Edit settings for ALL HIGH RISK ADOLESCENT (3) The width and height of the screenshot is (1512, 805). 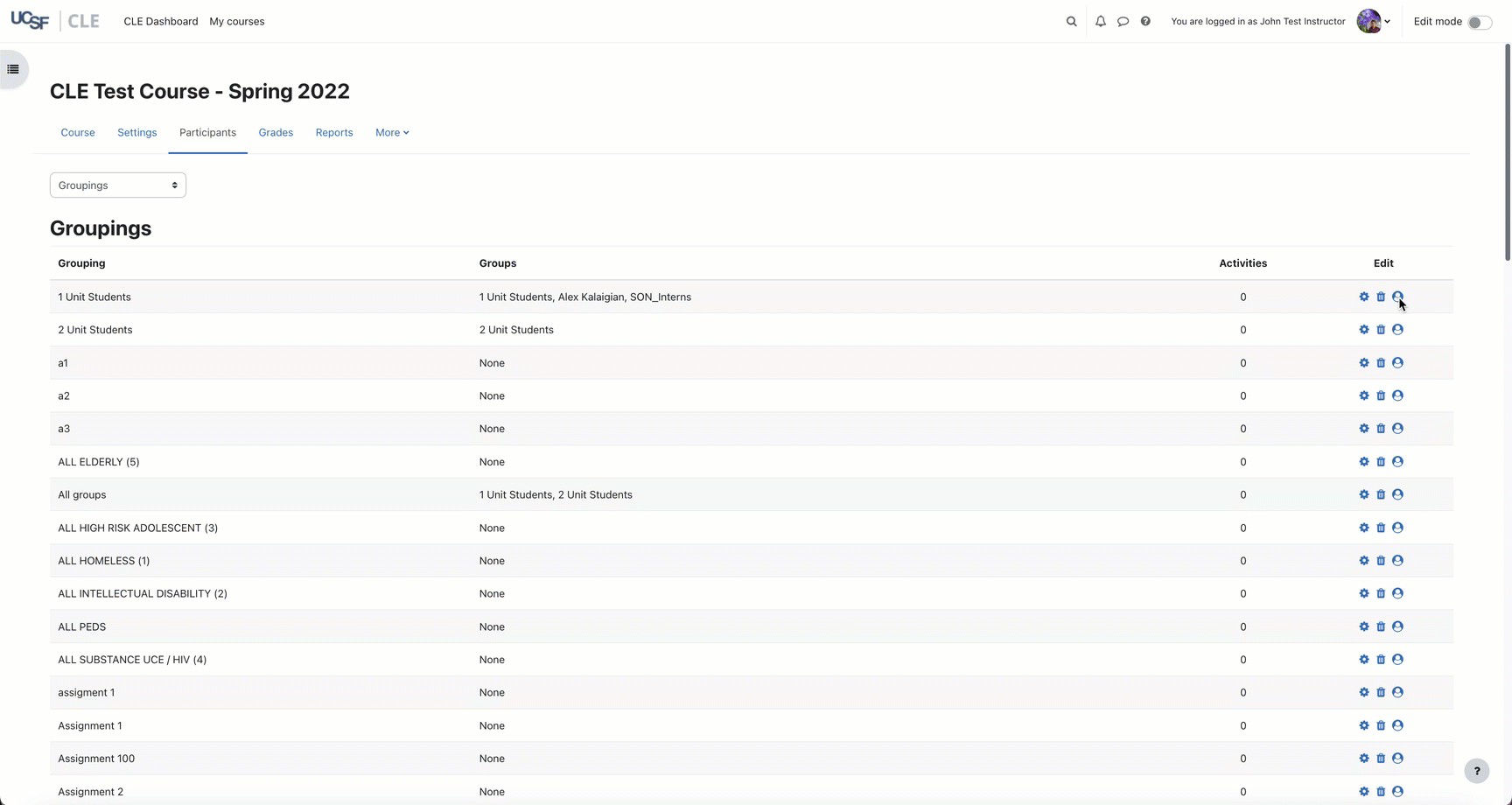pos(1364,528)
